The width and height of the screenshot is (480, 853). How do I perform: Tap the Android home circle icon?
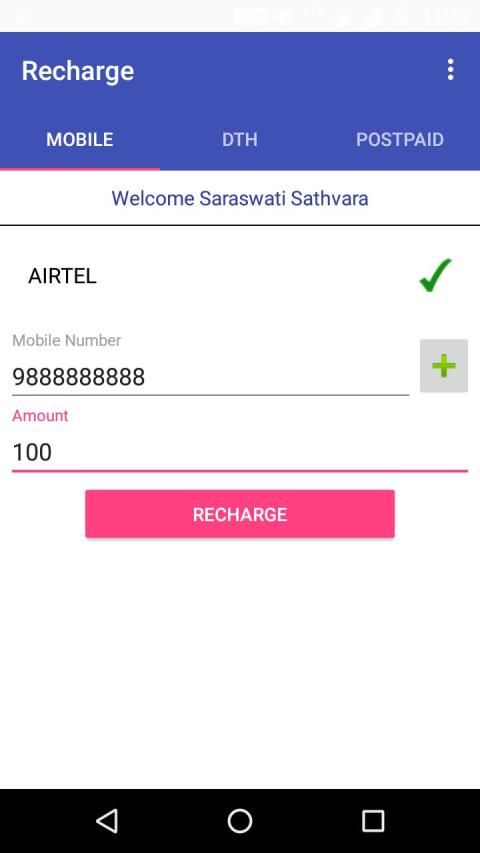(239, 820)
